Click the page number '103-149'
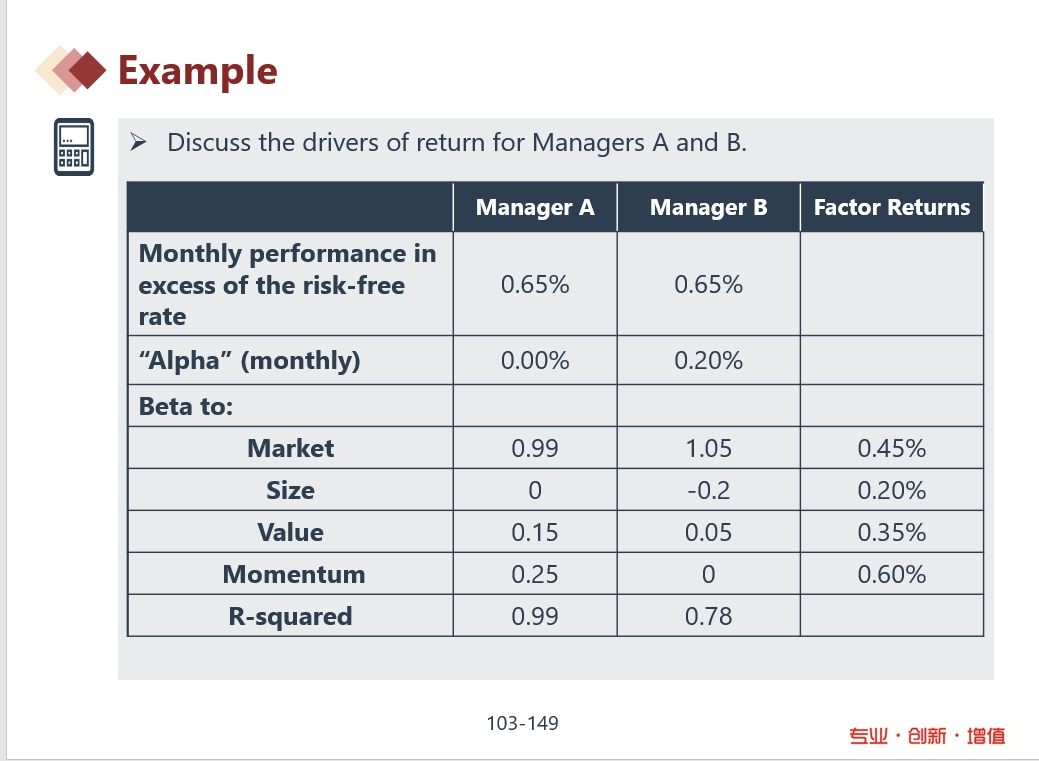1039x761 pixels. pos(522,722)
